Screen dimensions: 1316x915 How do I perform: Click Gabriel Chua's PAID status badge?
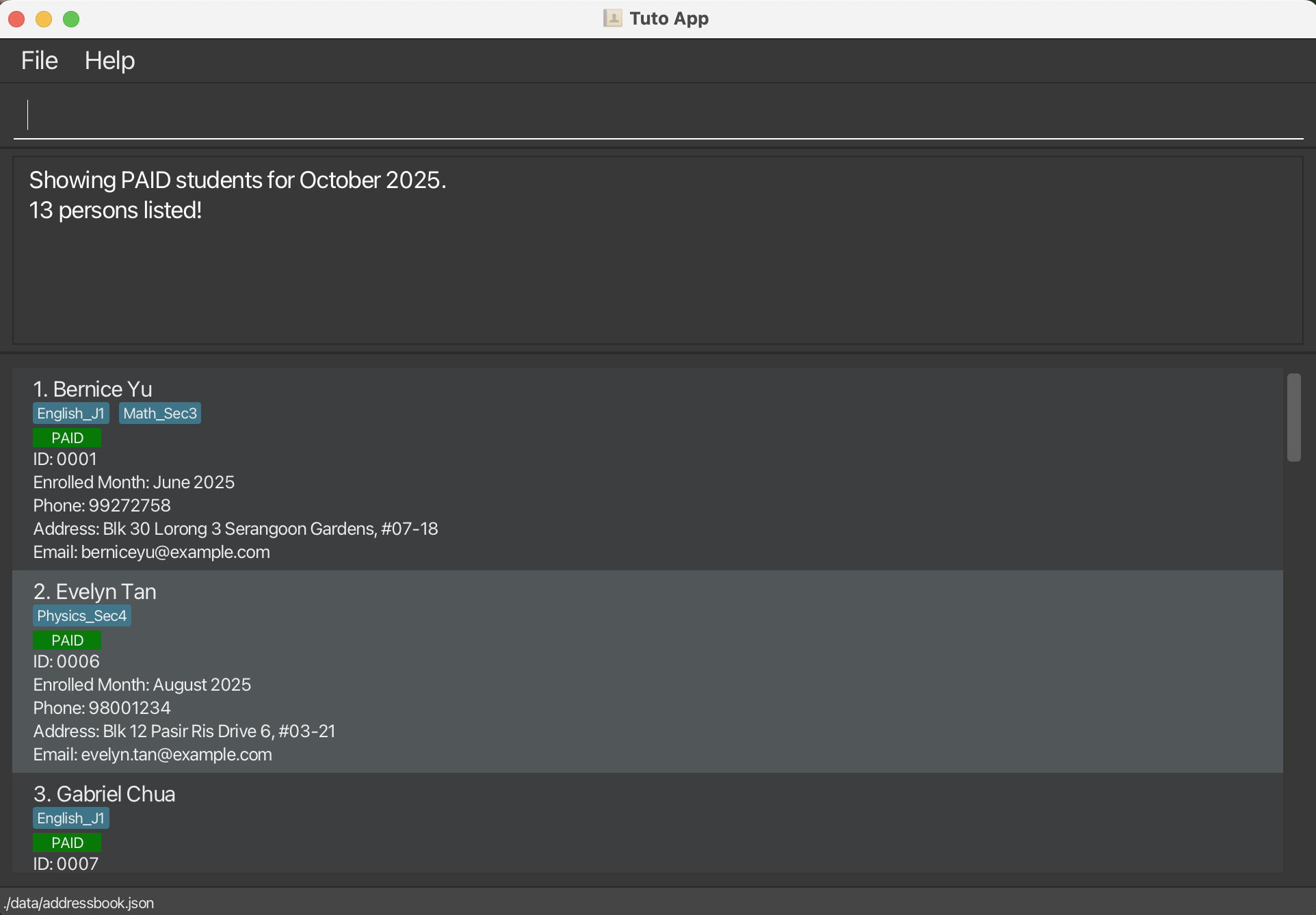coord(67,843)
